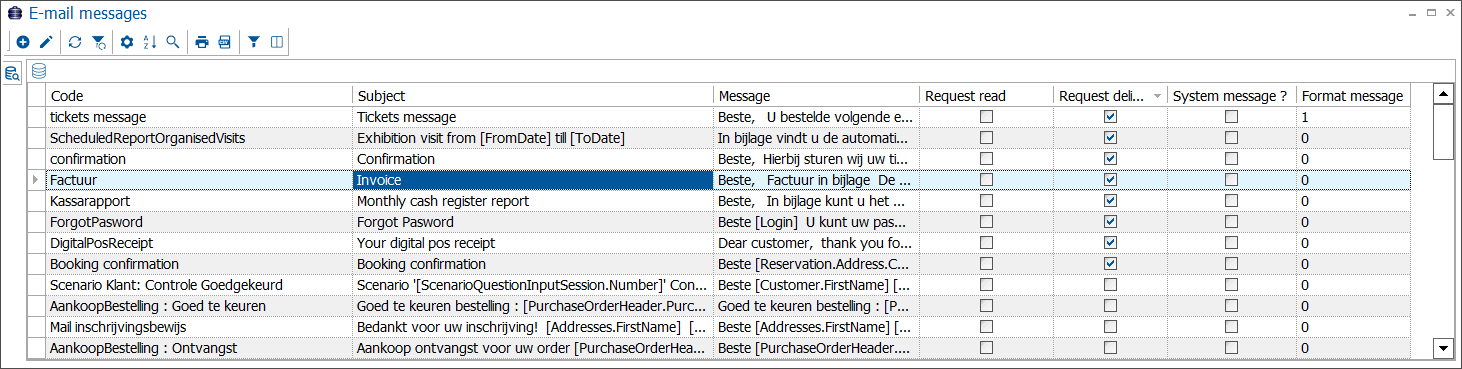Add a new e-mail message with plus icon
This screenshot has width=1462, height=369.
click(x=23, y=42)
